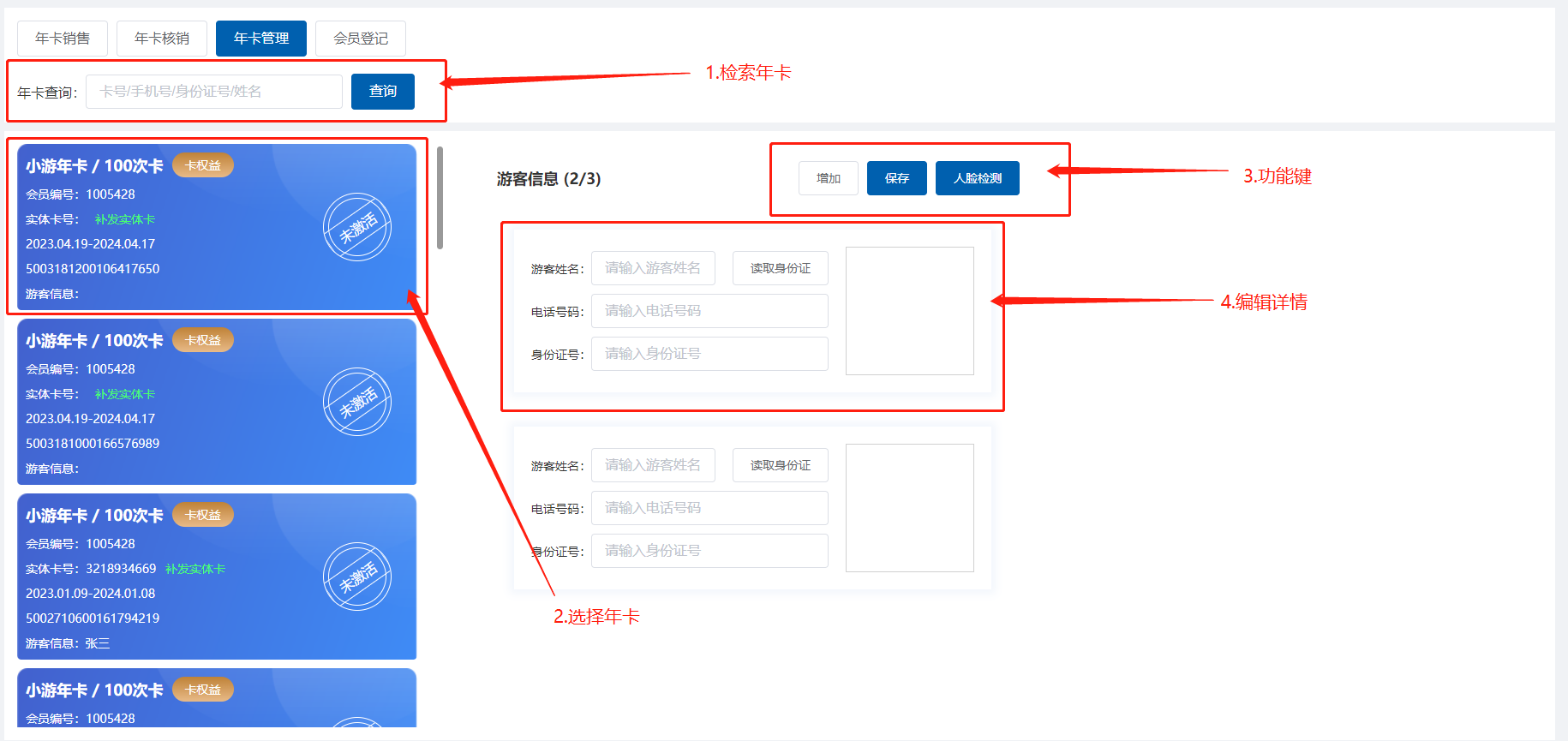
Task: Click the card list vertical scrollbar
Action: point(440,198)
